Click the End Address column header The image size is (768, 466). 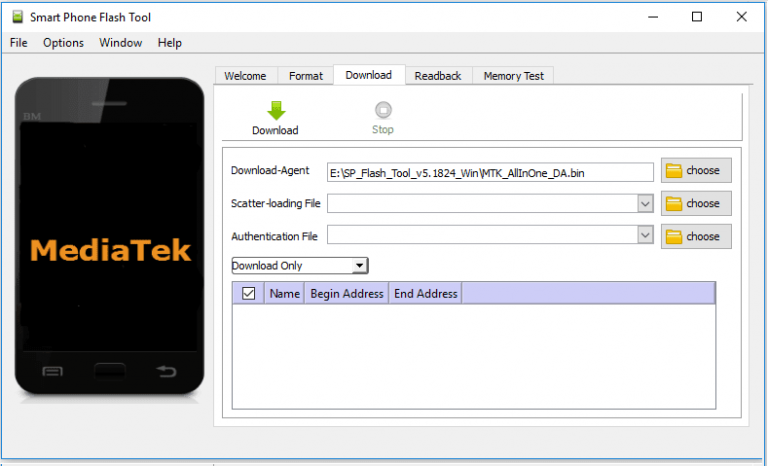[x=426, y=294]
